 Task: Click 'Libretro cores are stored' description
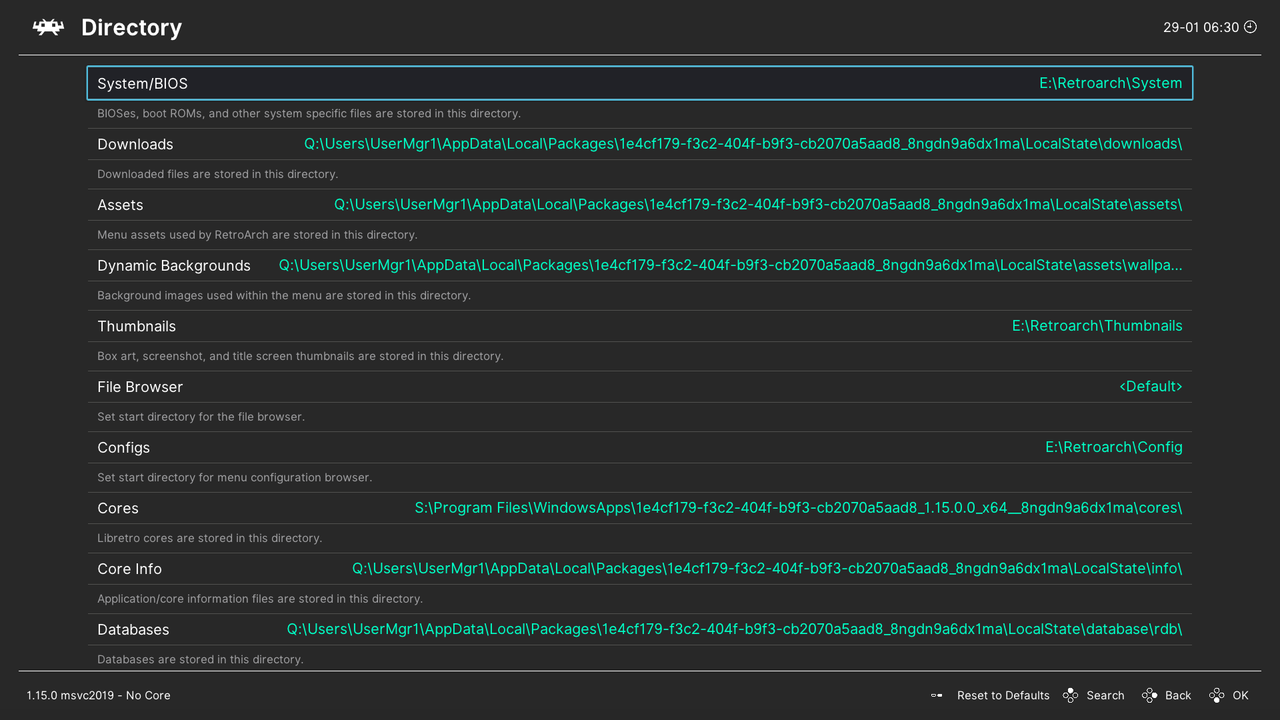209,538
